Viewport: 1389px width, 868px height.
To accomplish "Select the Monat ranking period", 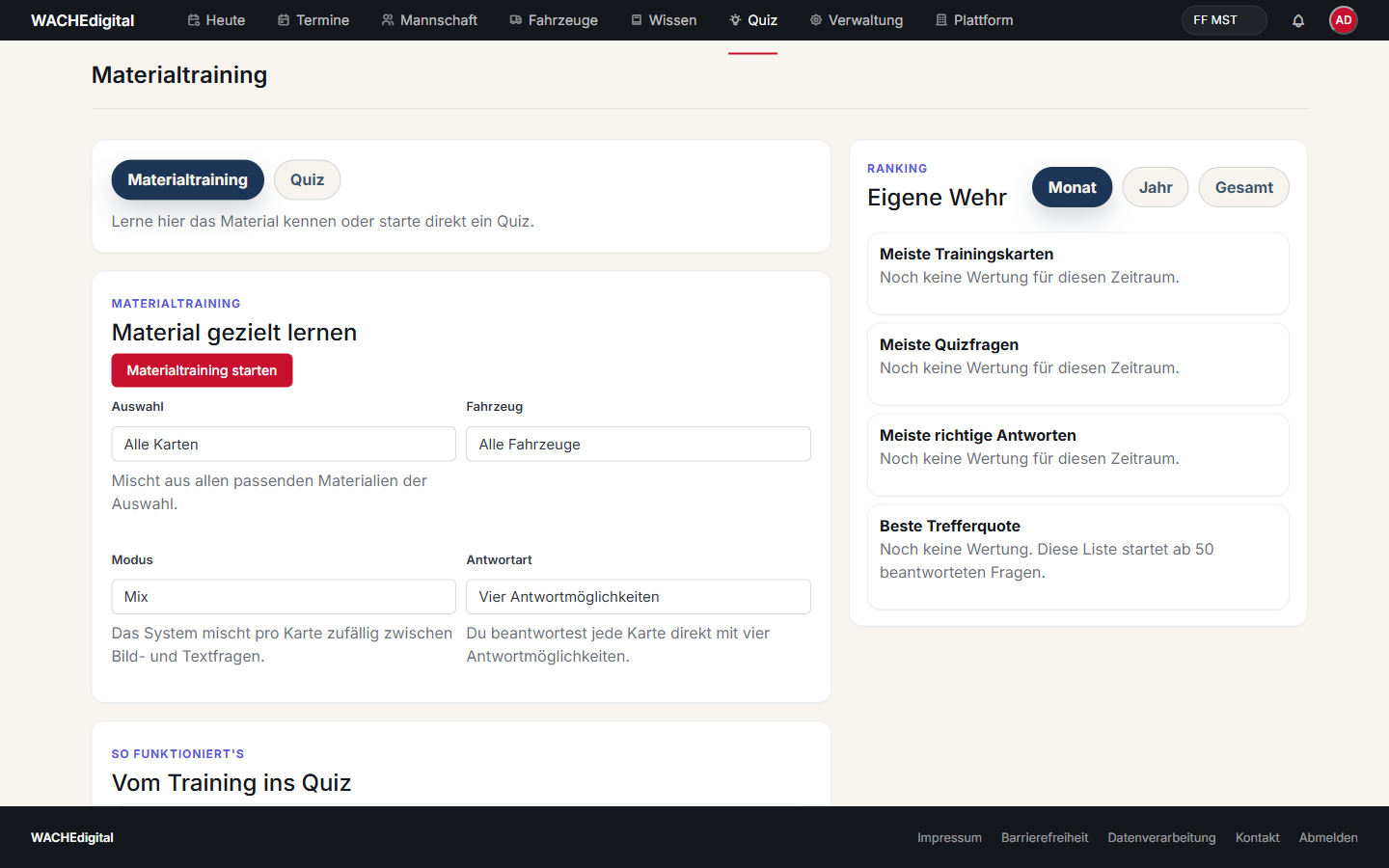I will tap(1073, 188).
